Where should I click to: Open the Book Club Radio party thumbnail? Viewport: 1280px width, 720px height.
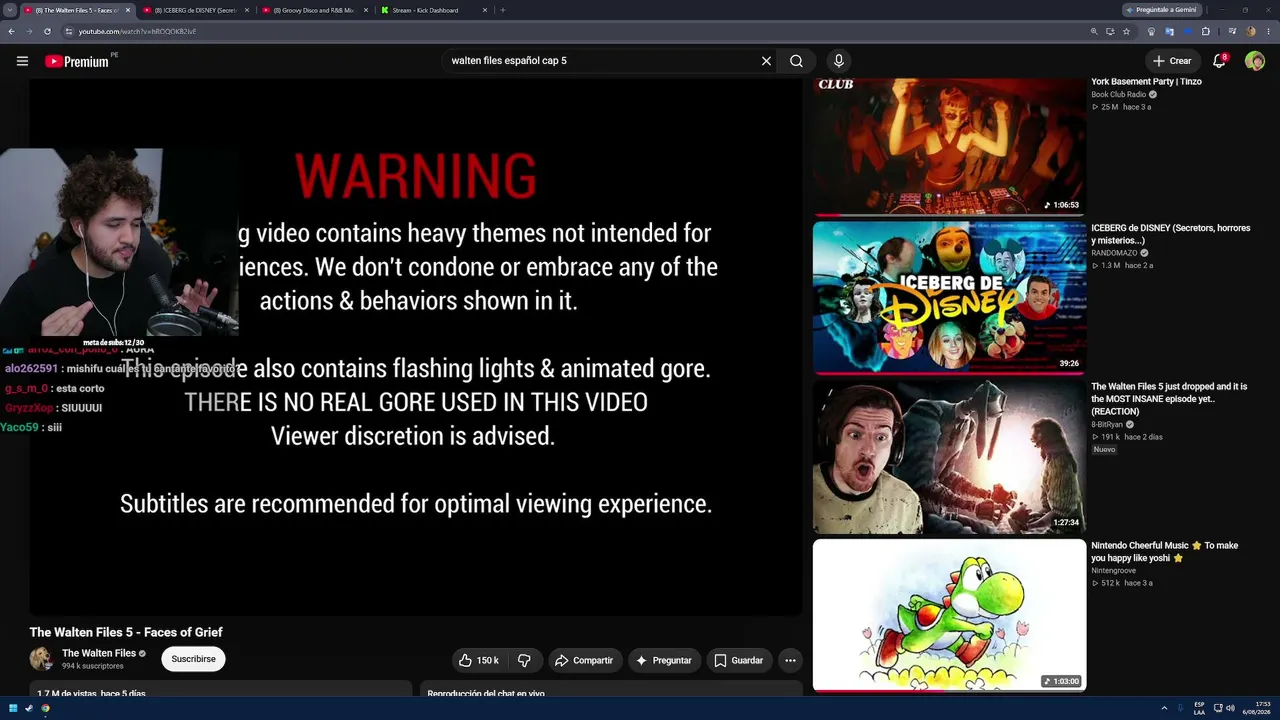point(949,145)
